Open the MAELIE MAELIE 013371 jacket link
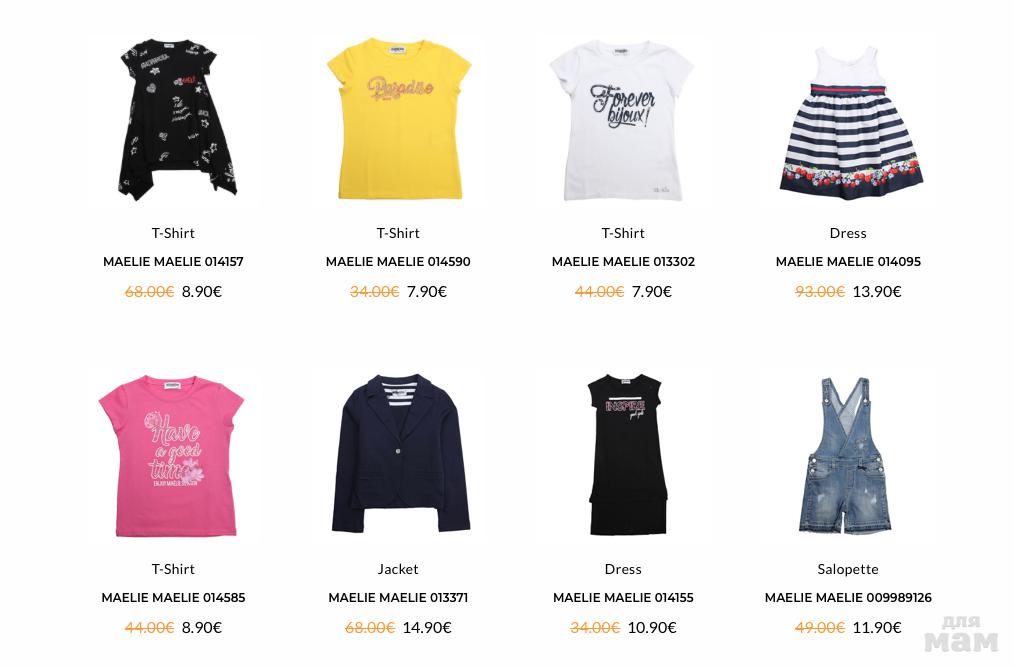The image size is (1014, 667). [398, 598]
